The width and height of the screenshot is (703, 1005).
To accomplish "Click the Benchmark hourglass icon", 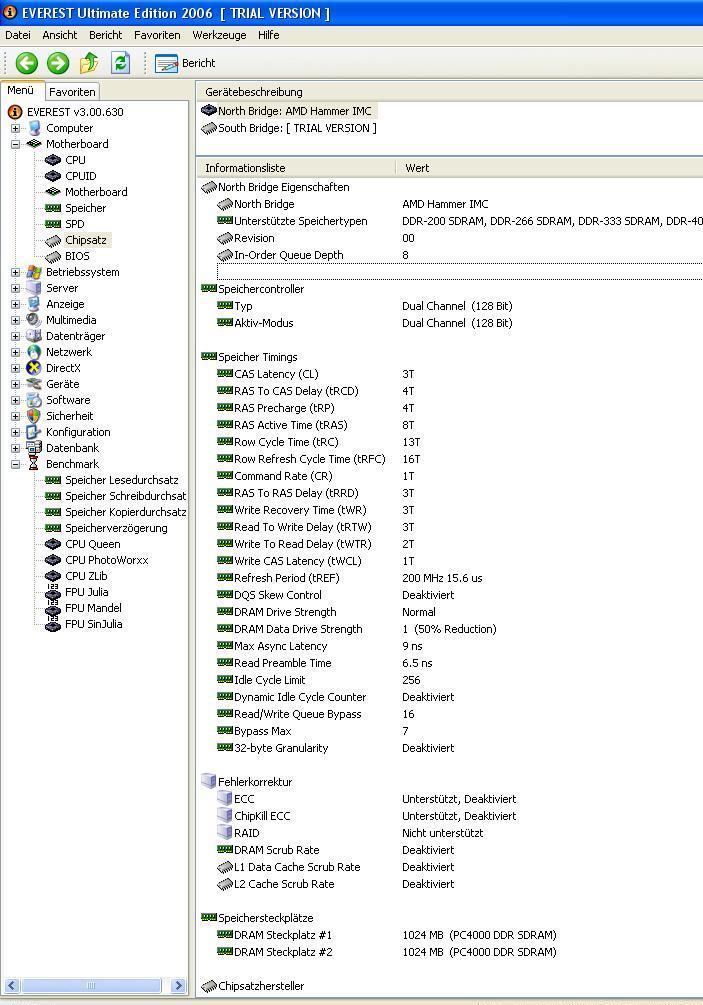I will point(34,464).
